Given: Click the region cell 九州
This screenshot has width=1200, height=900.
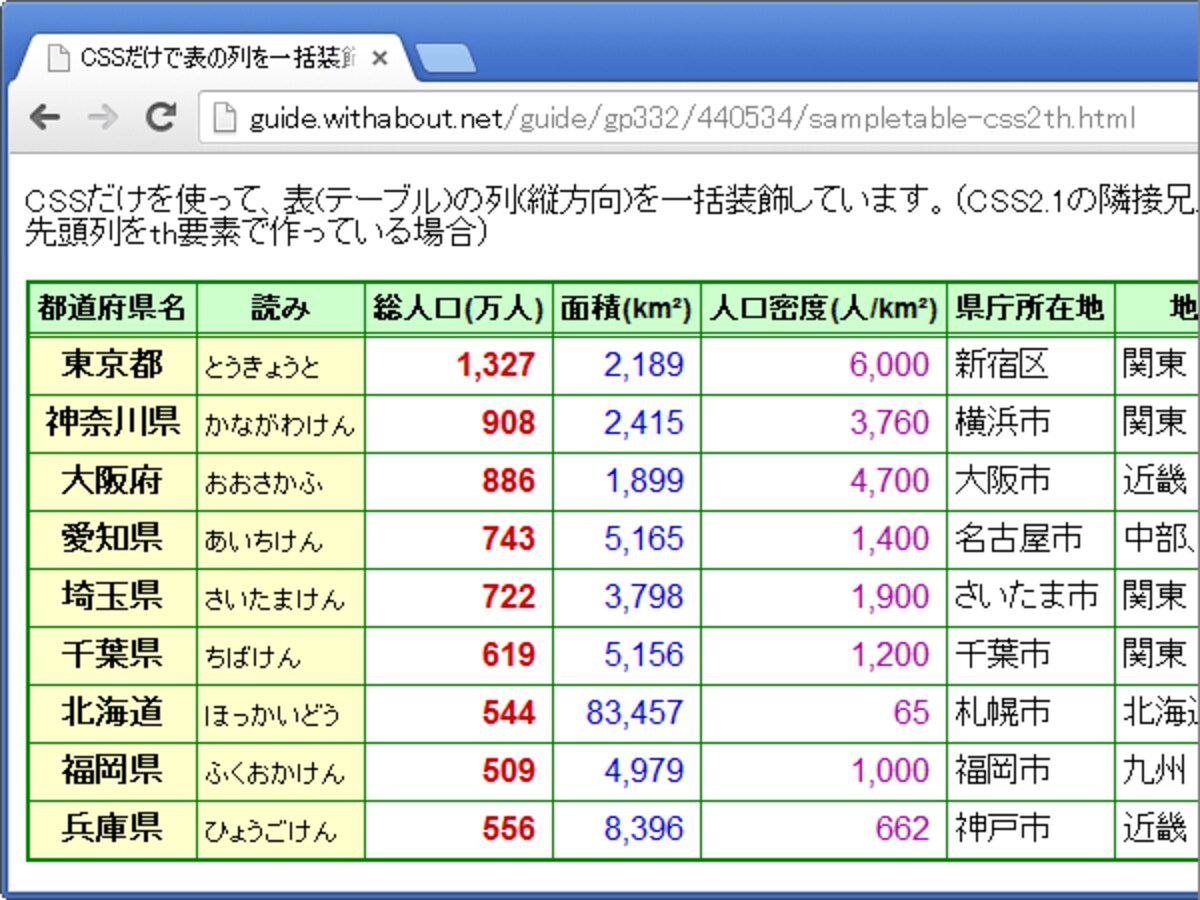Looking at the screenshot, I should 1158,771.
